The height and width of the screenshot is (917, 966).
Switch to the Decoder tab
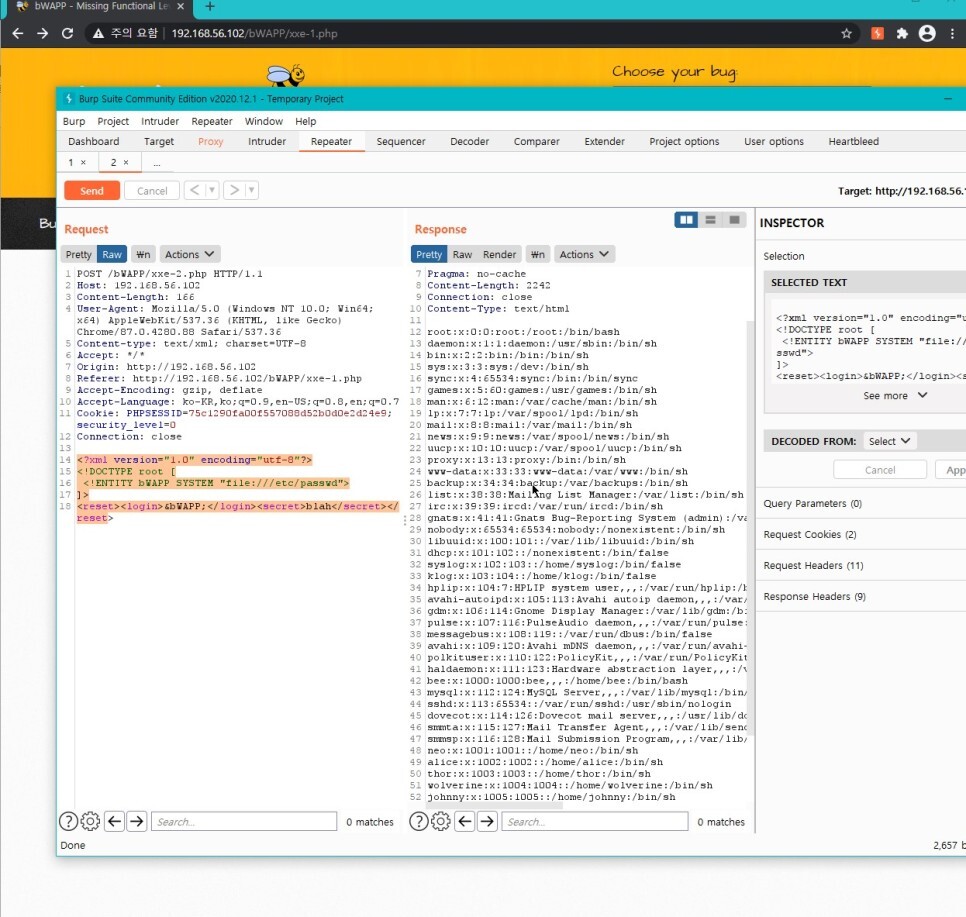pos(469,141)
